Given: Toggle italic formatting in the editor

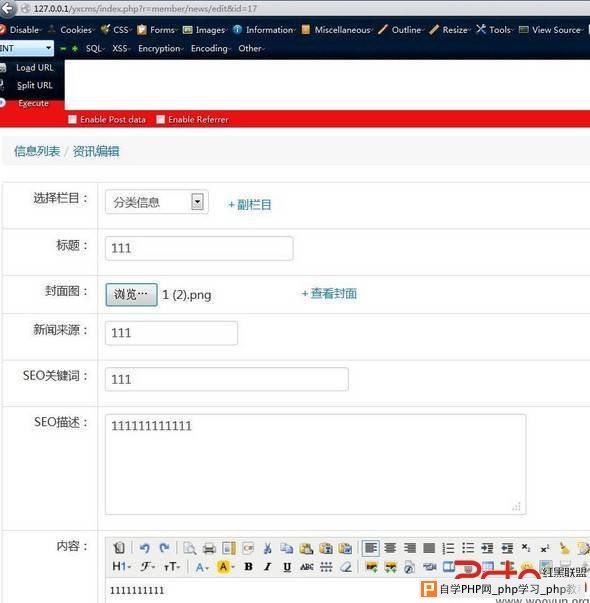Looking at the screenshot, I should coord(268,566).
